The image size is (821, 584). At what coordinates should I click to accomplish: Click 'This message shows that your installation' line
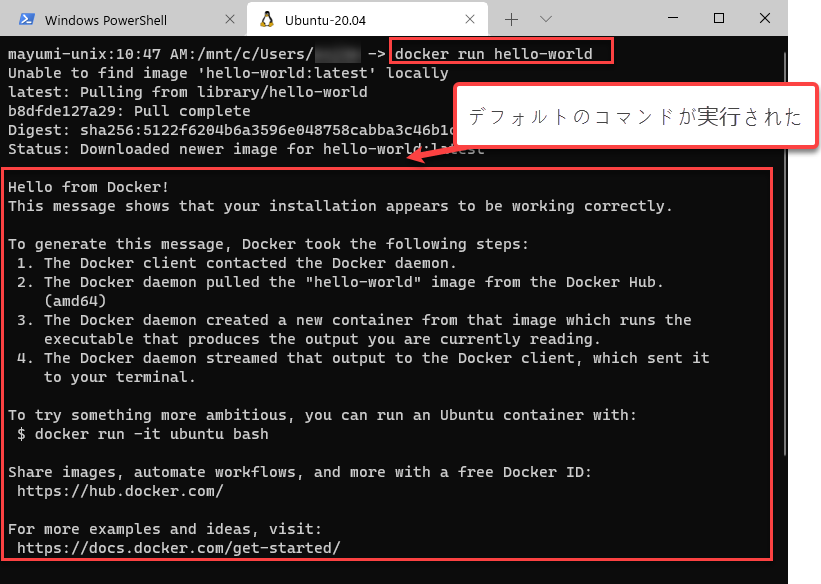pos(340,206)
